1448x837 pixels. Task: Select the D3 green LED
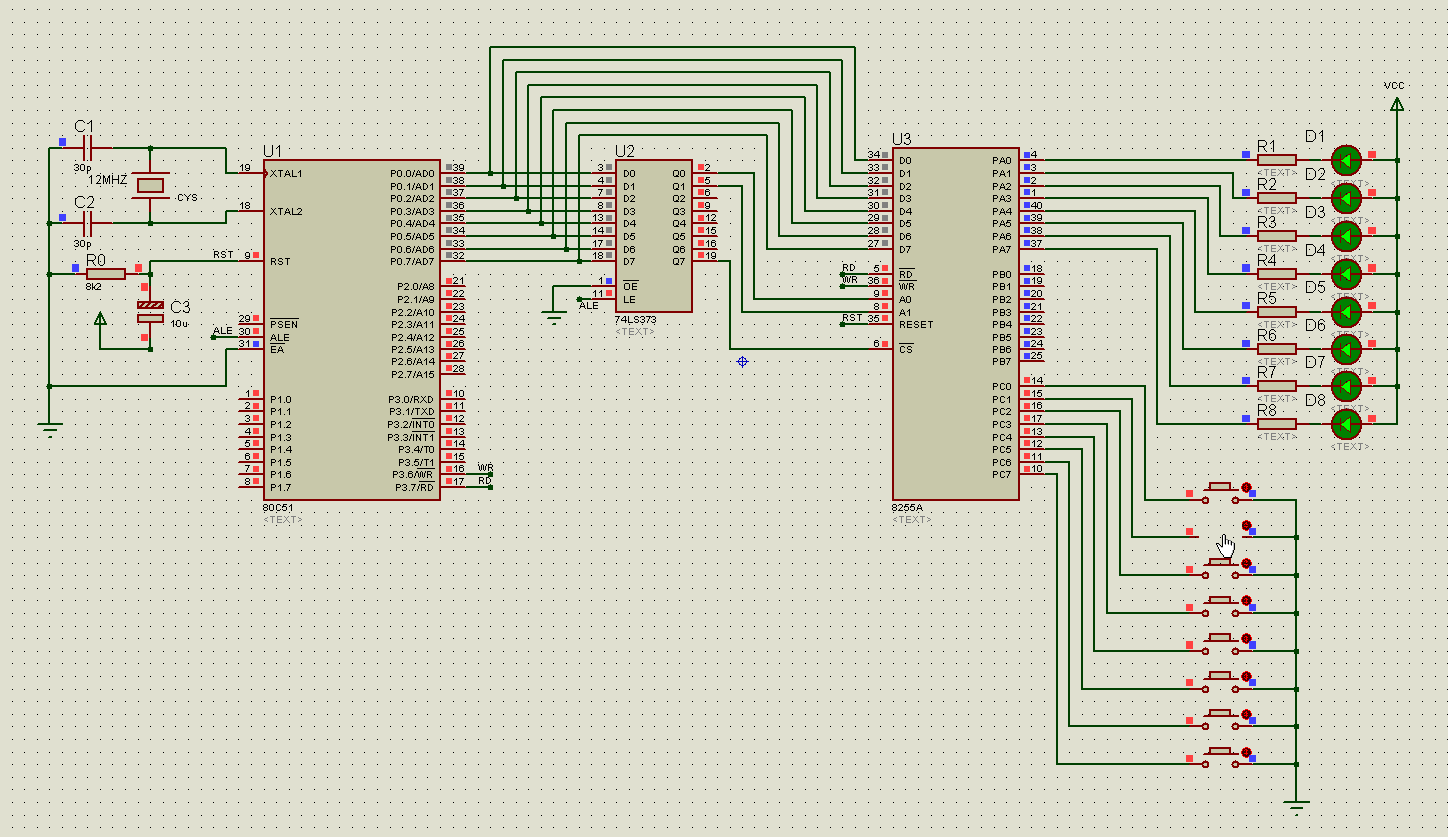[1347, 235]
